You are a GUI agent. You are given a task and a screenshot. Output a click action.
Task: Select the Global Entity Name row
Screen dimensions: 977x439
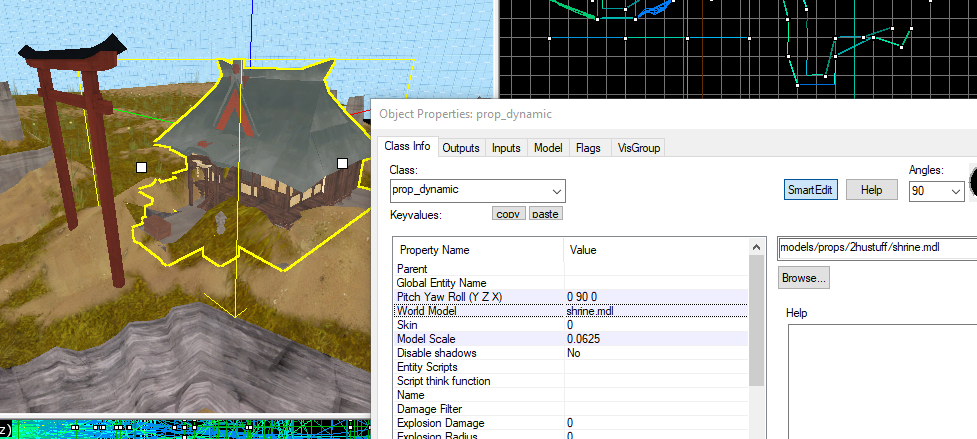tap(571, 283)
